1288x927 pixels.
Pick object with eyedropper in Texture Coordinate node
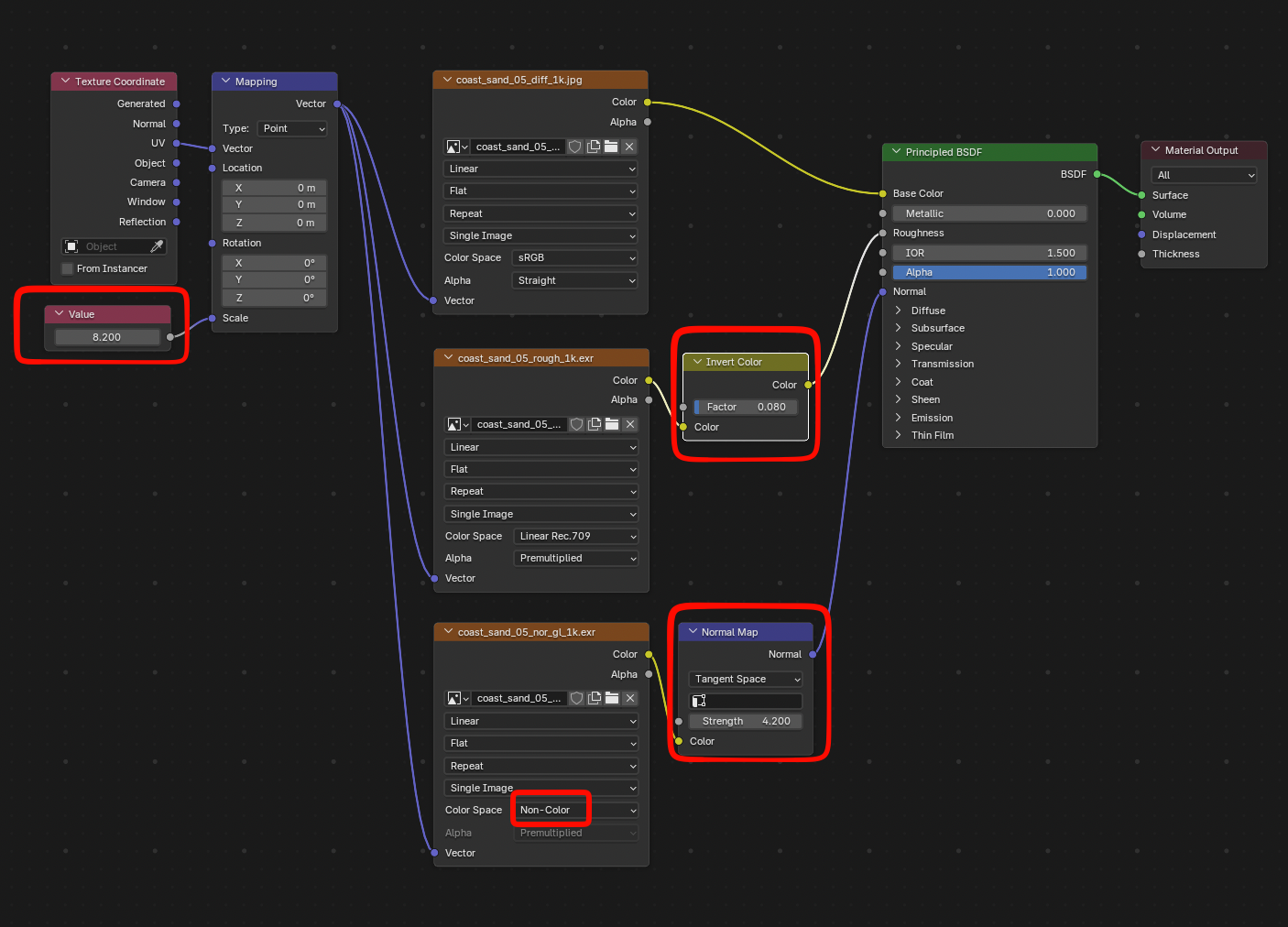click(157, 246)
